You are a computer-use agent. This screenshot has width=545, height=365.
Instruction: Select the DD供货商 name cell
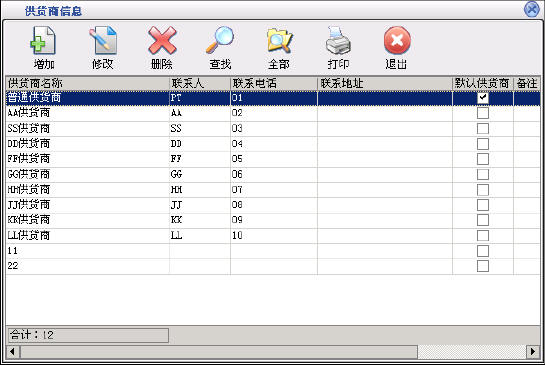point(88,144)
